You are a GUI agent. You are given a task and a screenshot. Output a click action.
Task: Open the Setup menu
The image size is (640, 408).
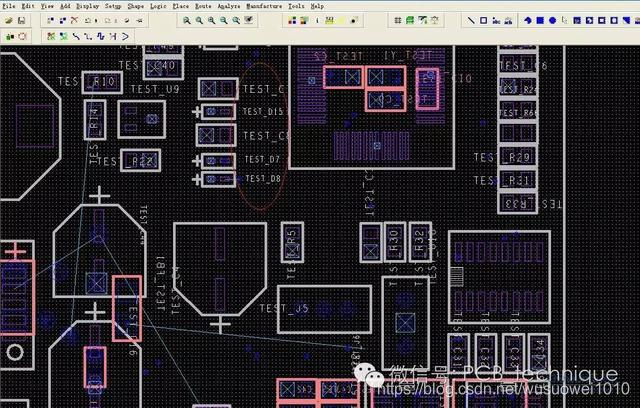point(115,6)
